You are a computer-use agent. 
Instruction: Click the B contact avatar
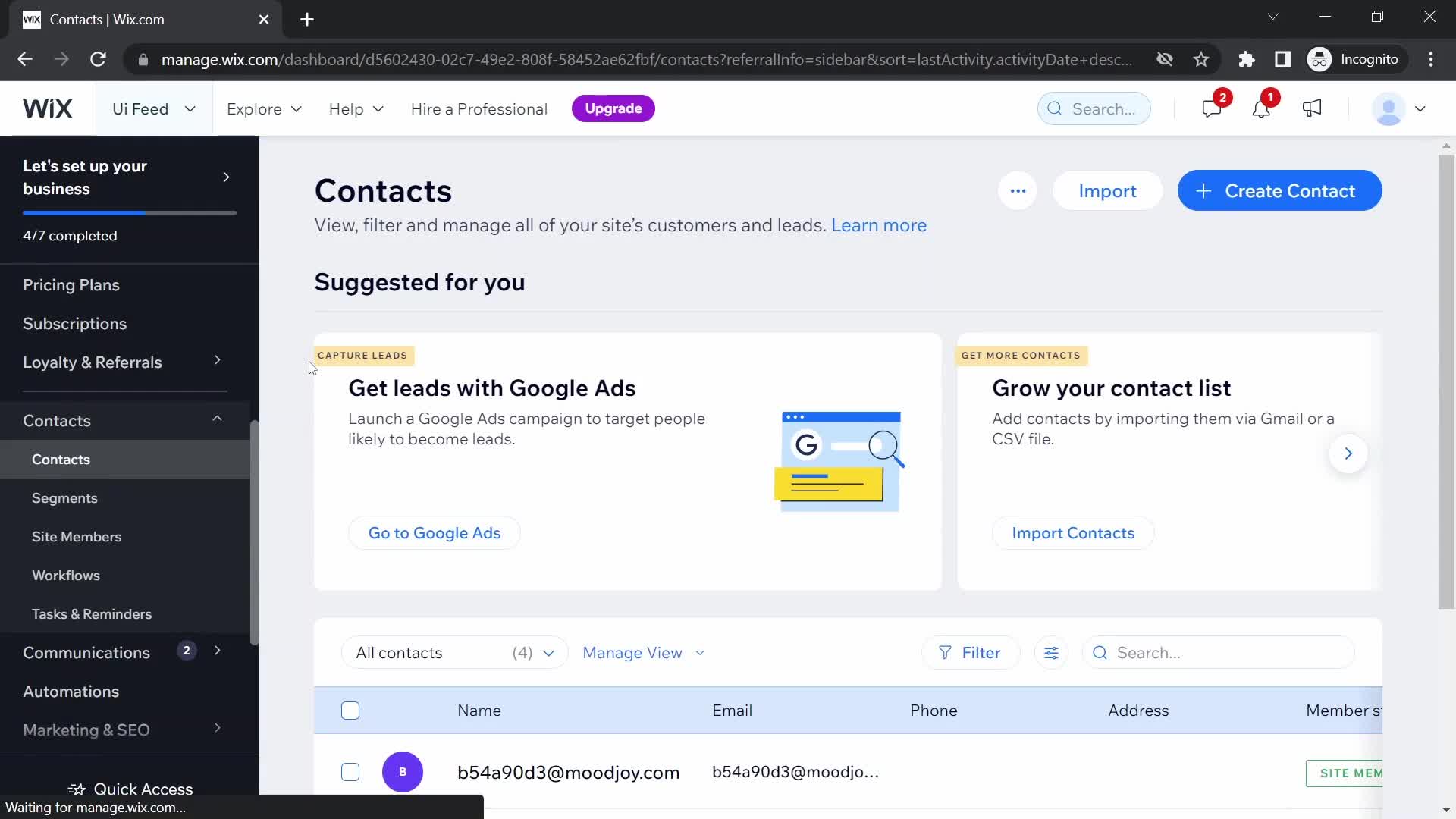coord(403,772)
